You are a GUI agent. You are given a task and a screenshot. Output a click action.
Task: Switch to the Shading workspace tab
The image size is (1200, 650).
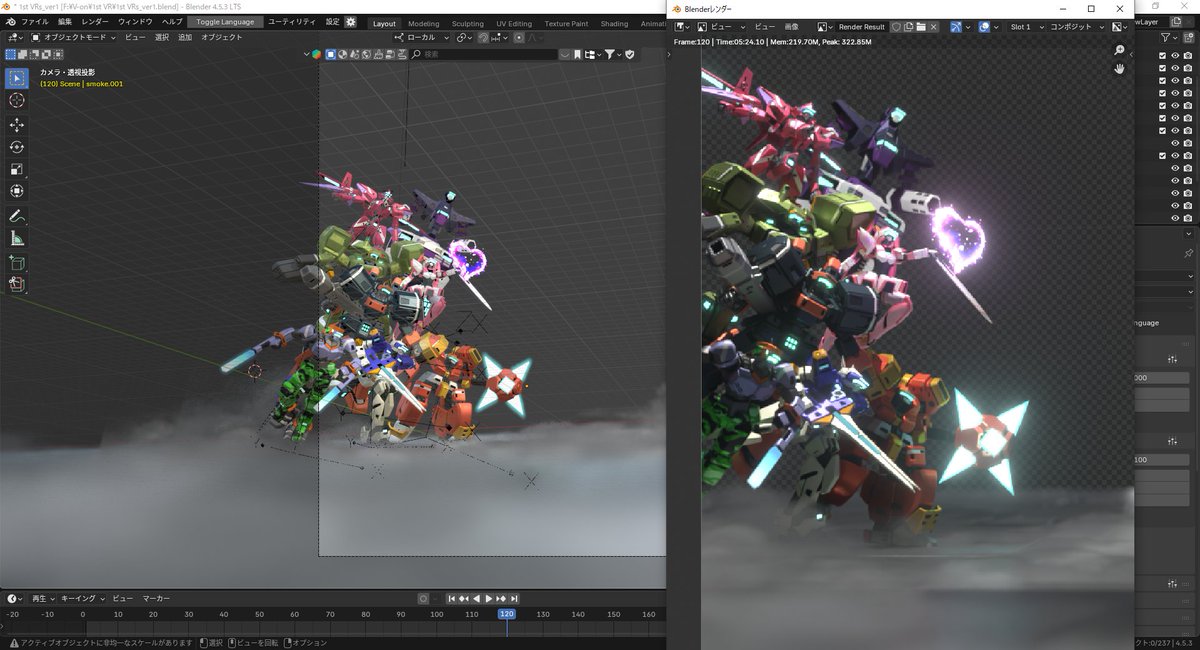coord(614,23)
